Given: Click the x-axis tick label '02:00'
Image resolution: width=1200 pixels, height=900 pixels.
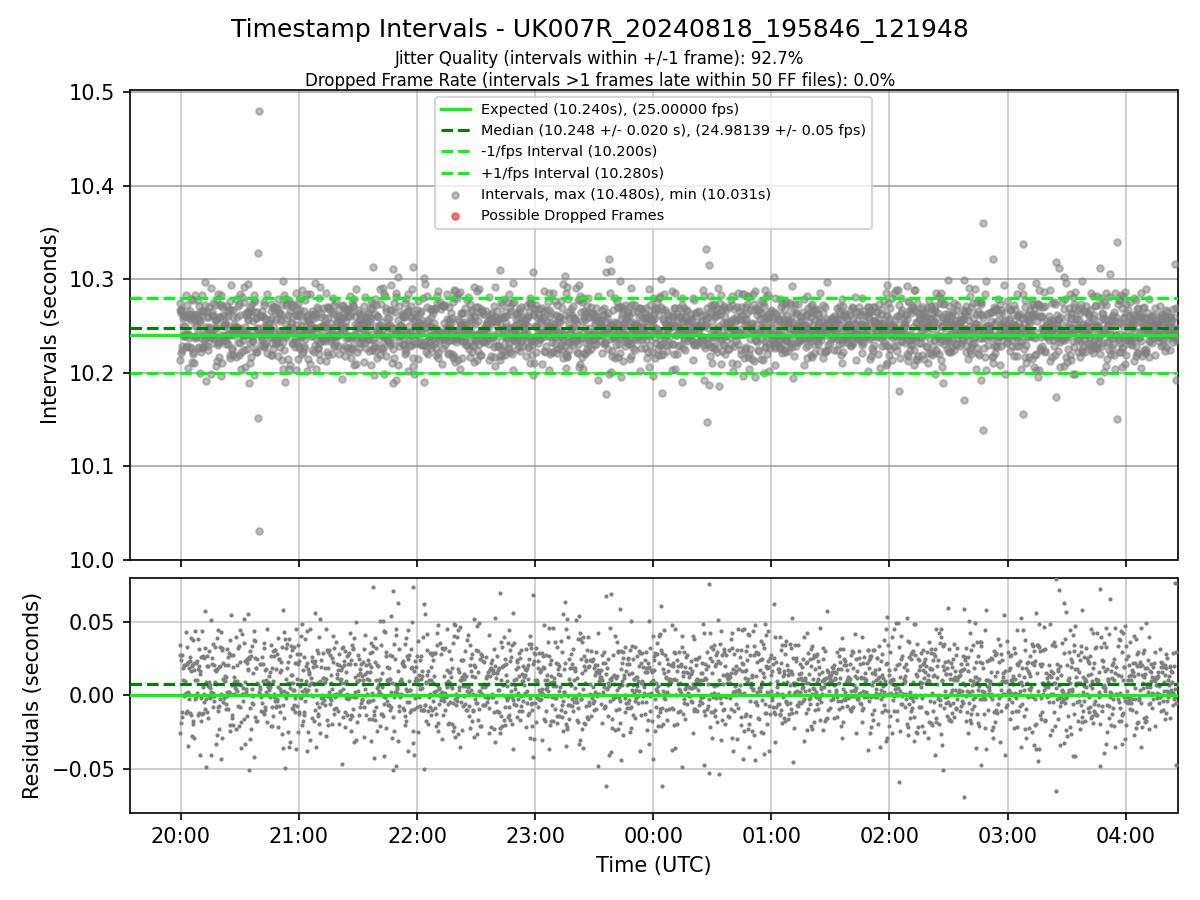Looking at the screenshot, I should (x=889, y=834).
